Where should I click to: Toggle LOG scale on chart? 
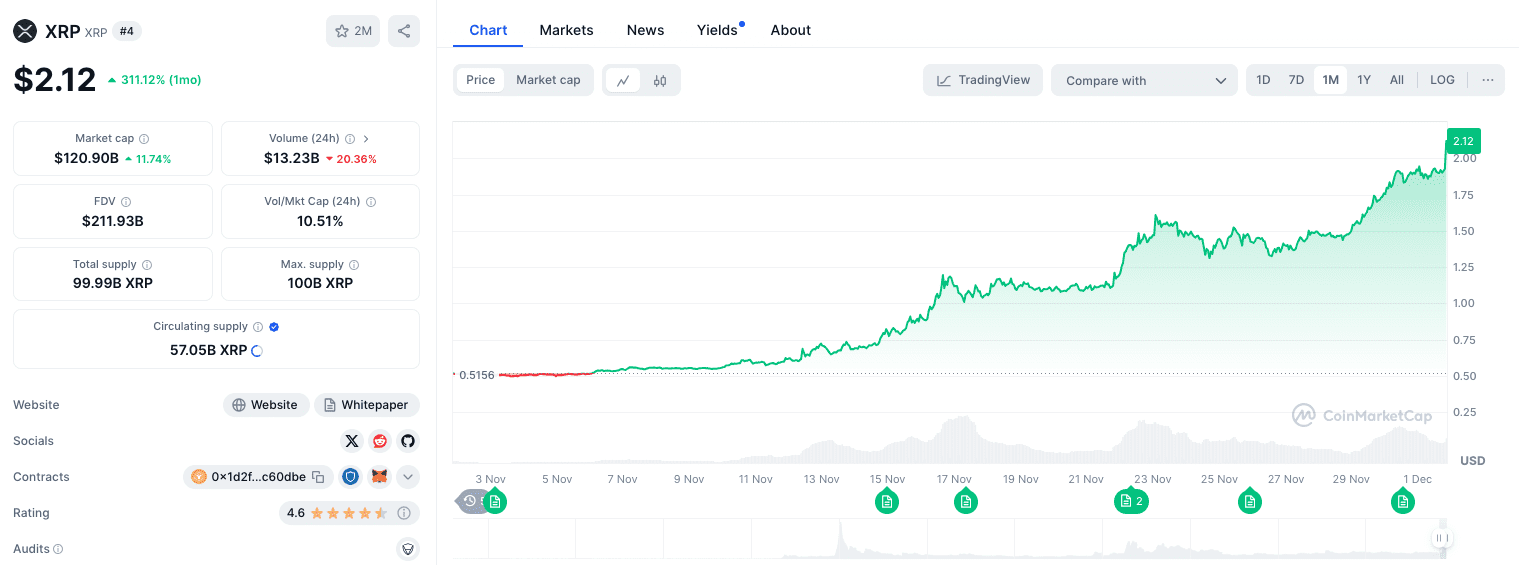1442,80
